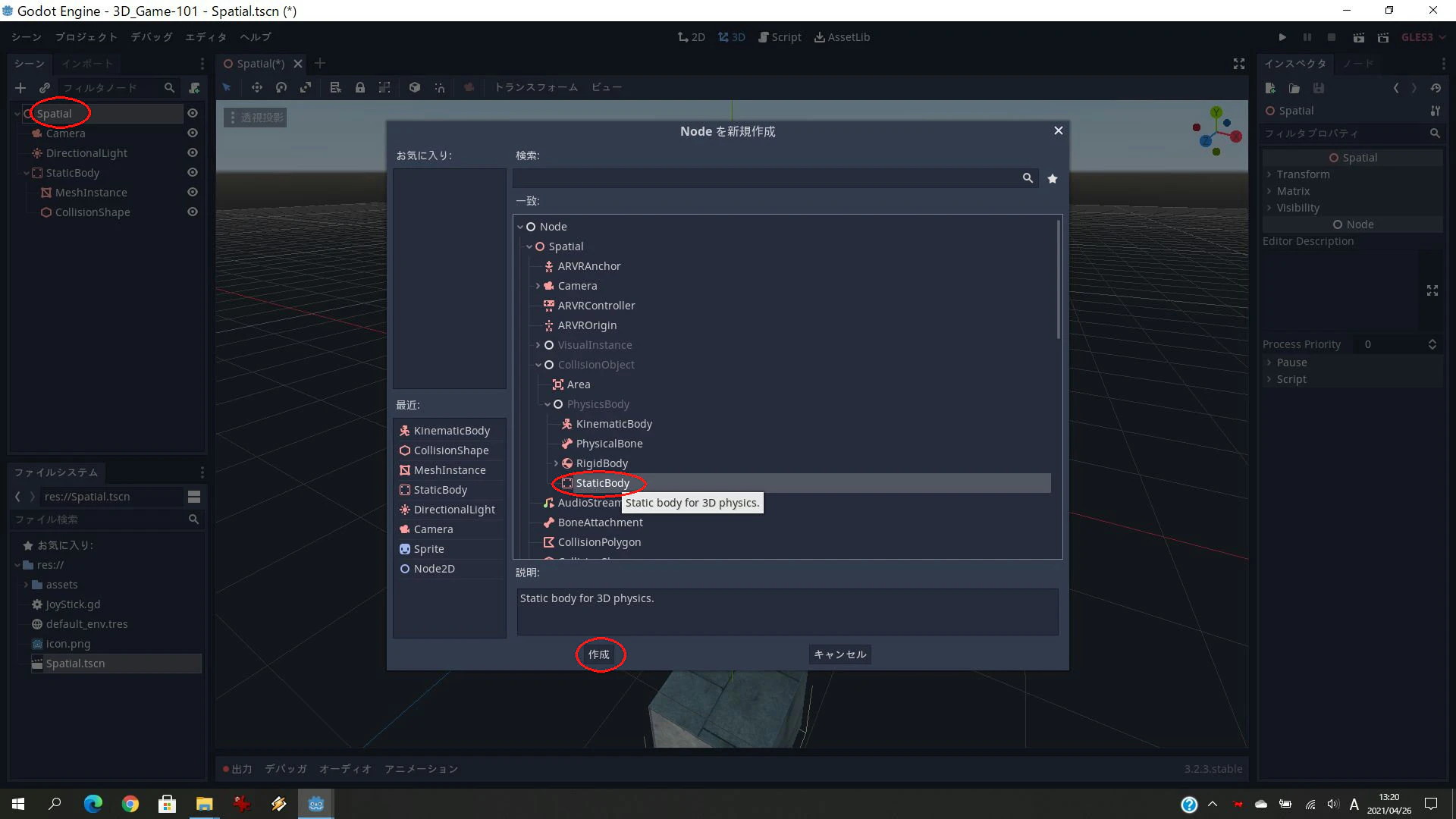Toggle visibility of StaticBody node
Screen dimensions: 1456x819
193,172
